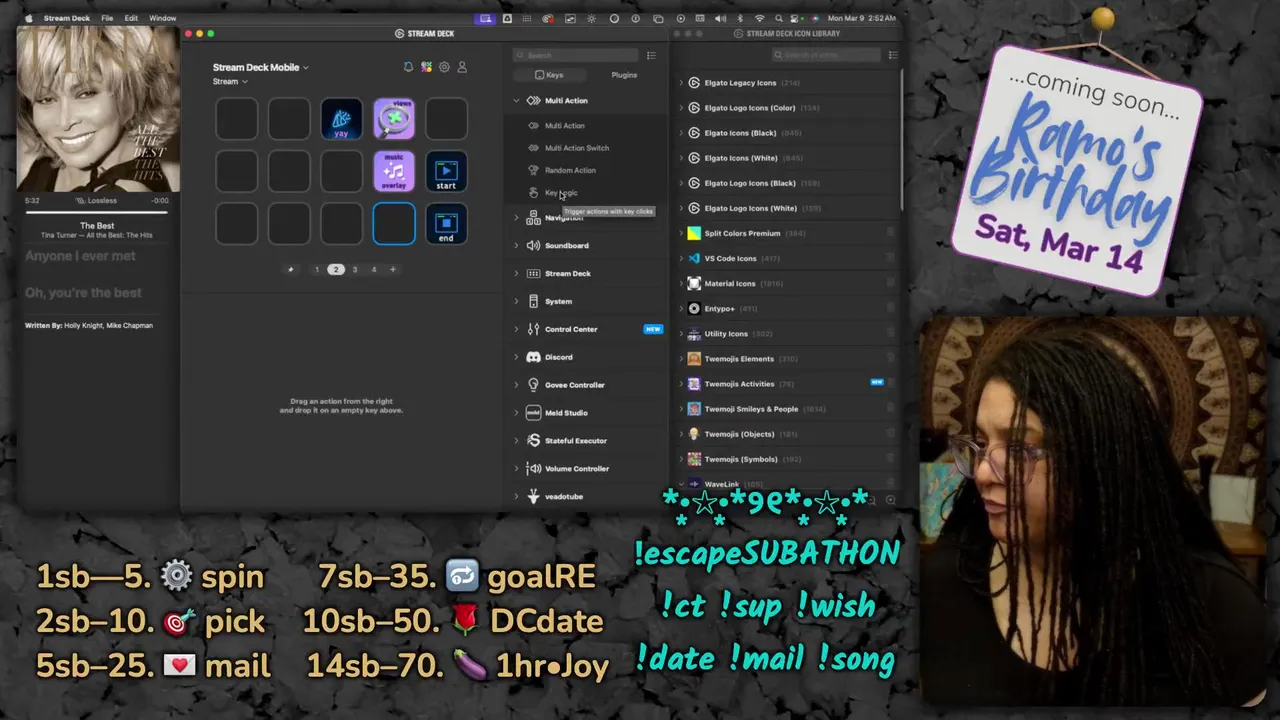The width and height of the screenshot is (1280, 720).
Task: Expand the Volume Controller category
Action: coord(517,468)
